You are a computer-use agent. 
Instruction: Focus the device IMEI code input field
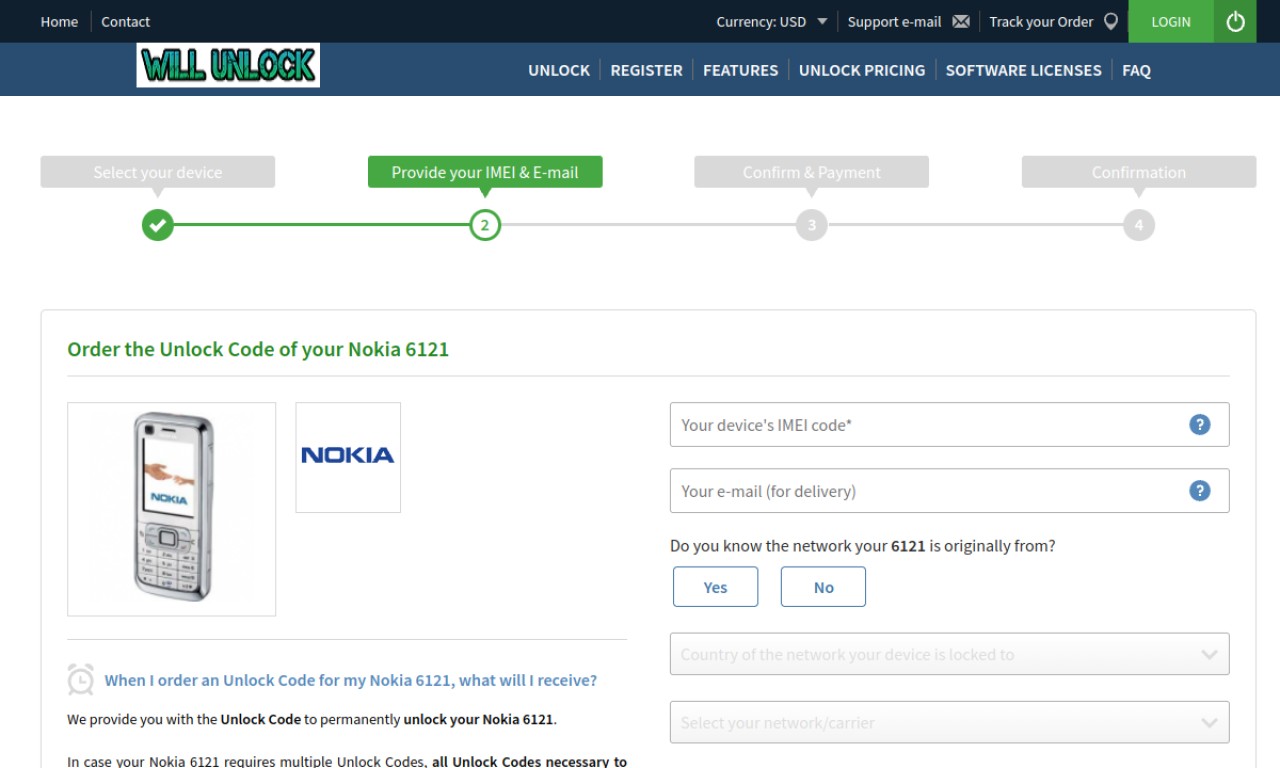949,424
